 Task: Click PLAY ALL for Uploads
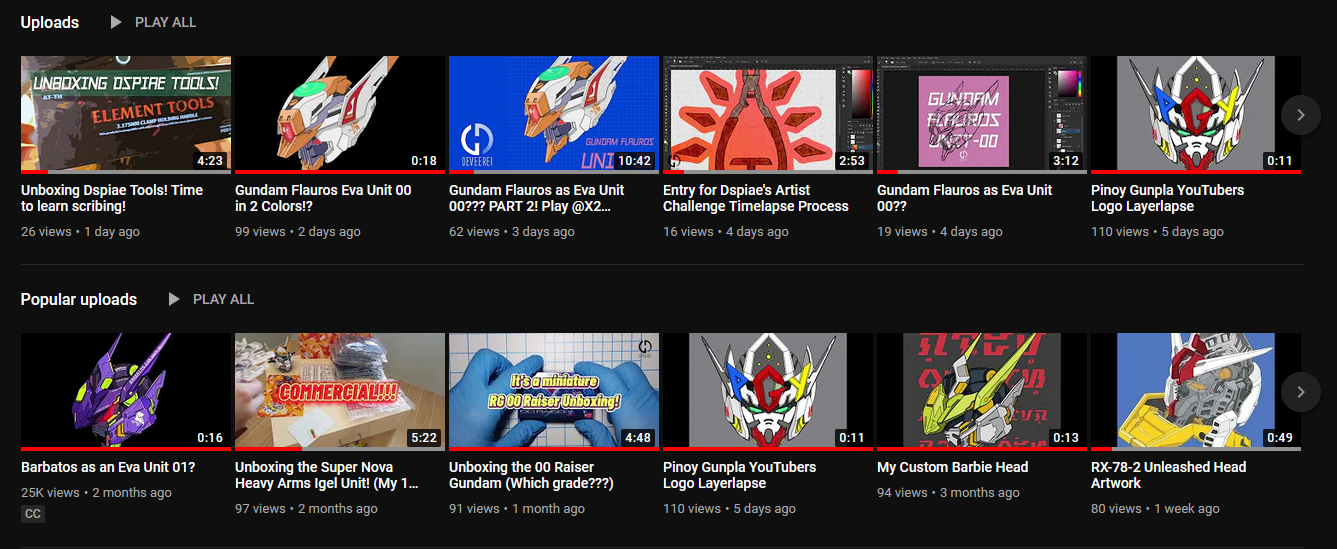pyautogui.click(x=166, y=22)
